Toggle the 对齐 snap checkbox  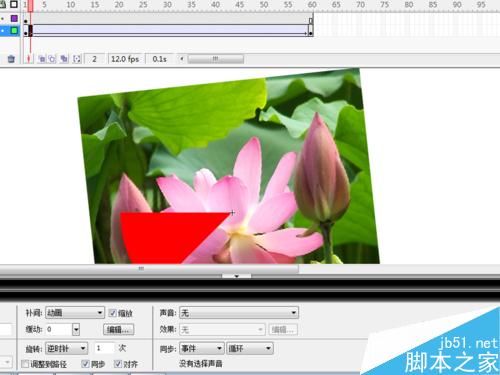[118, 364]
